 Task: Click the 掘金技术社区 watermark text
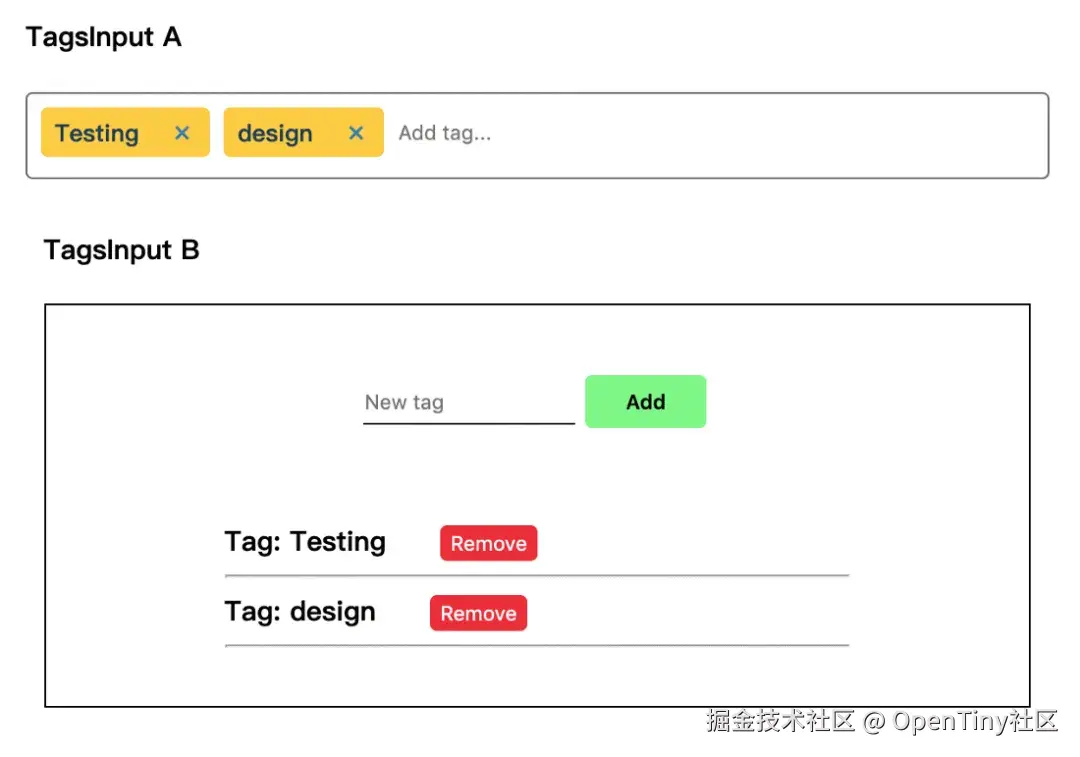(x=780, y=721)
